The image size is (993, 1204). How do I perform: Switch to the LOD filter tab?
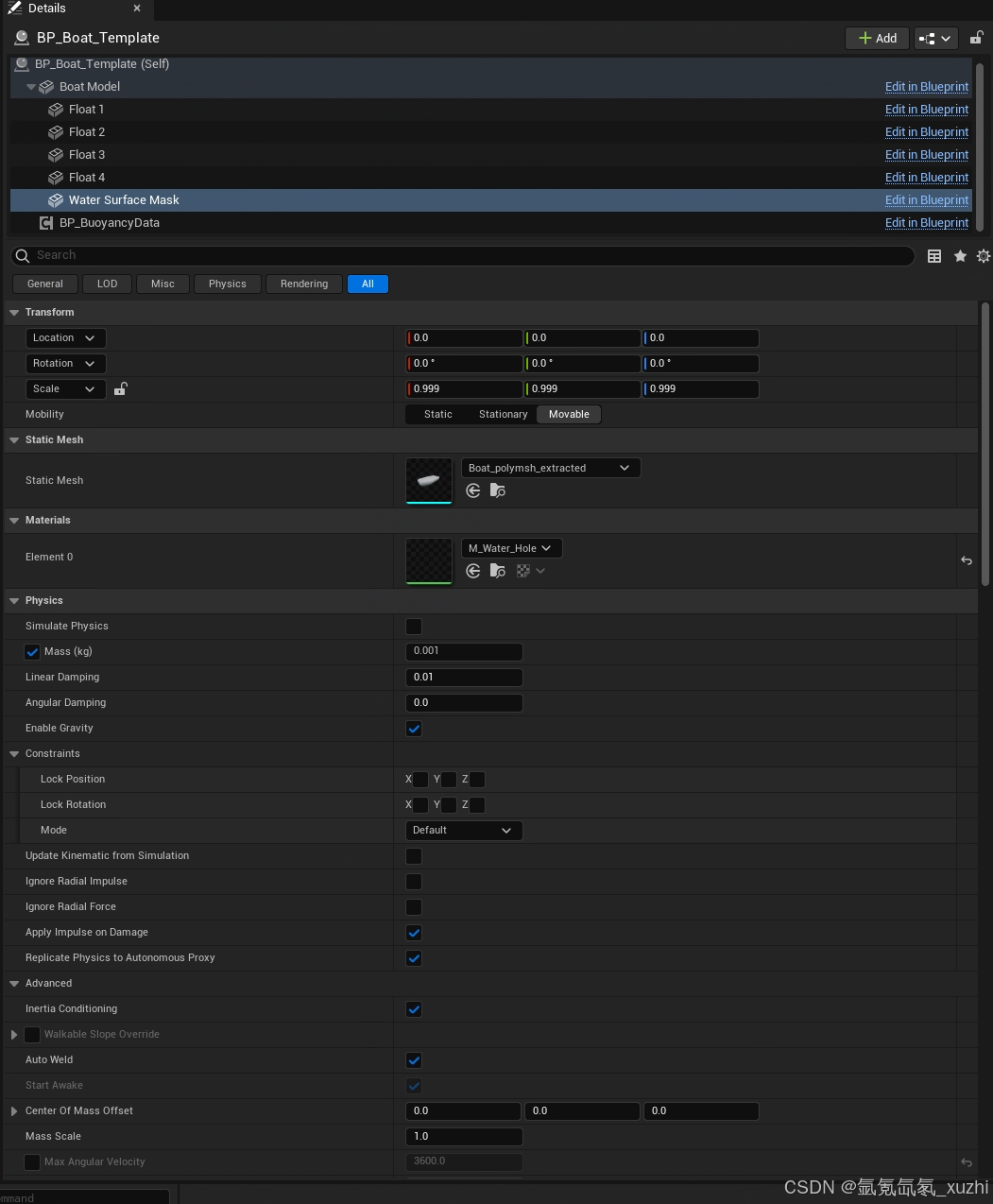coord(108,284)
